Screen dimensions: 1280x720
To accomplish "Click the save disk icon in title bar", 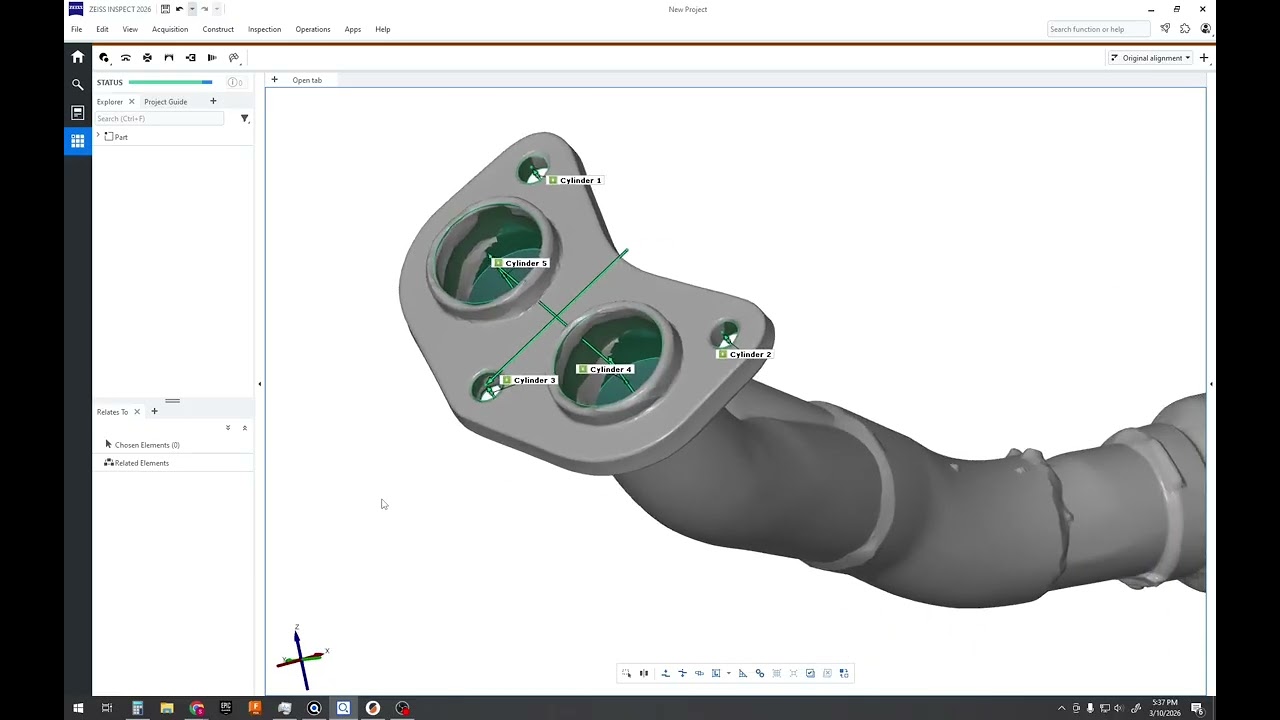I will point(165,9).
